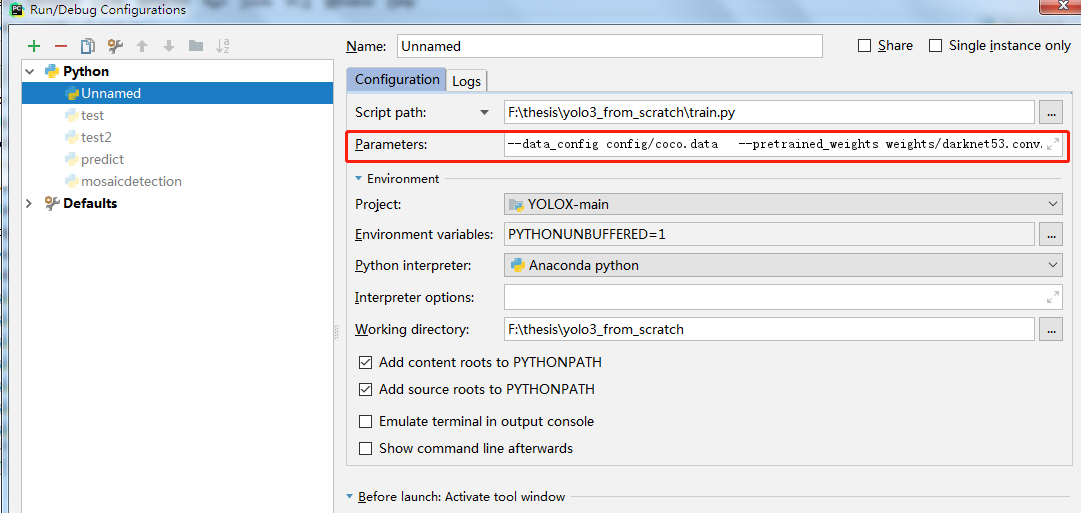Select the Unnamed configuration

(177, 93)
